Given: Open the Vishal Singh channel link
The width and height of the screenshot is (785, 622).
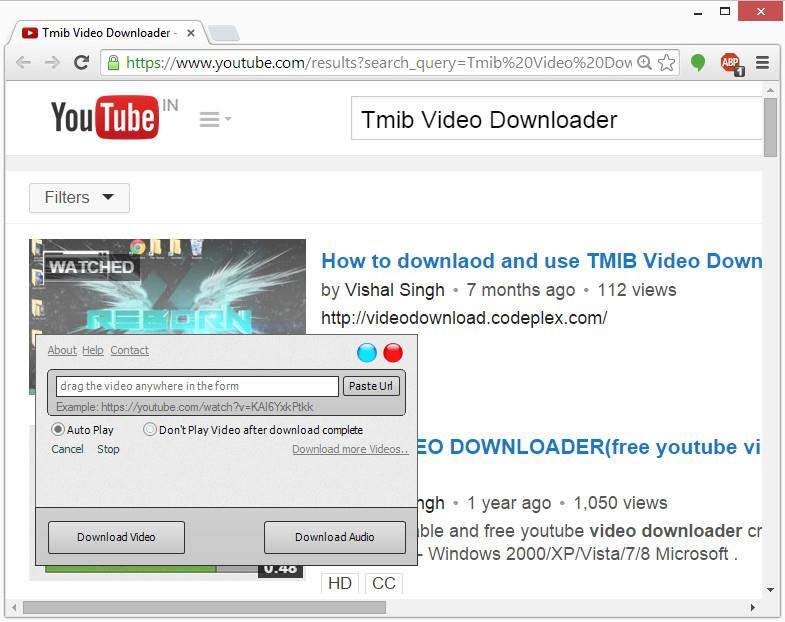Looking at the screenshot, I should tap(395, 290).
